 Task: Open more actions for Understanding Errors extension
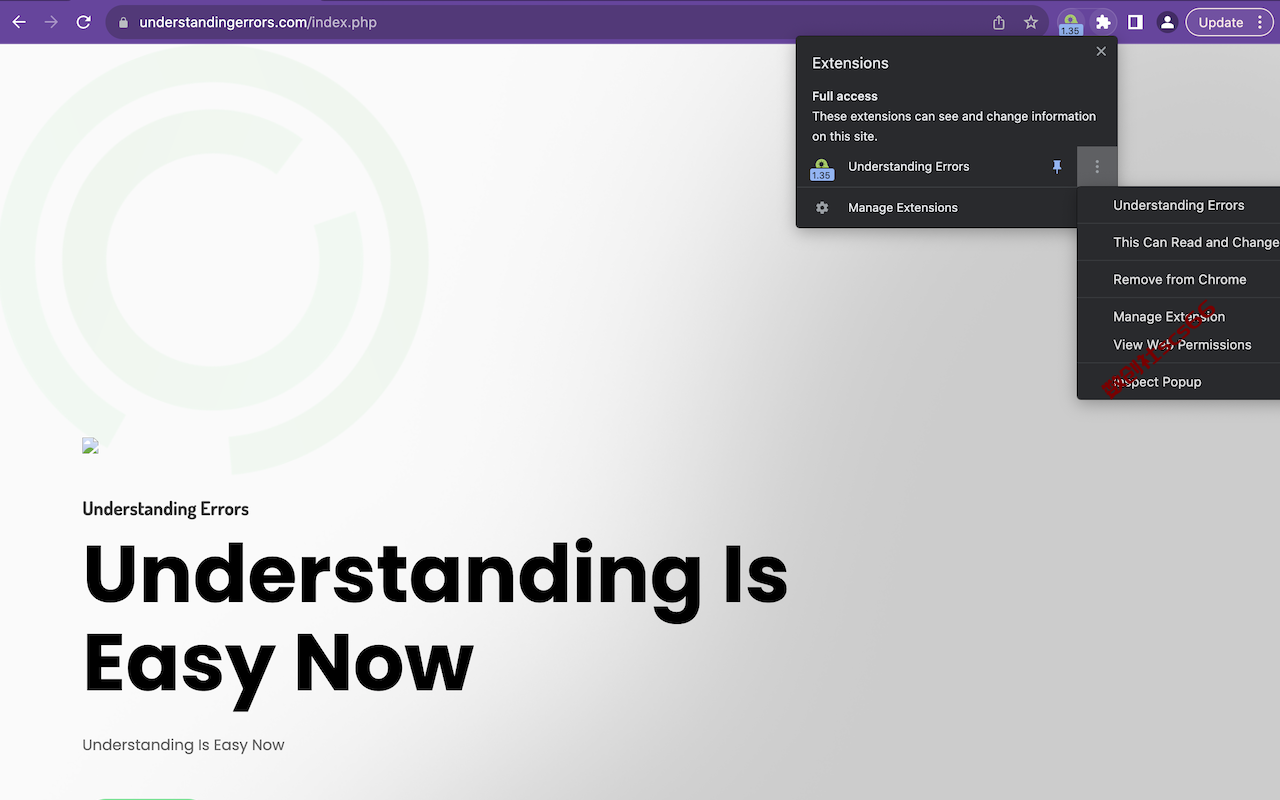coord(1097,167)
